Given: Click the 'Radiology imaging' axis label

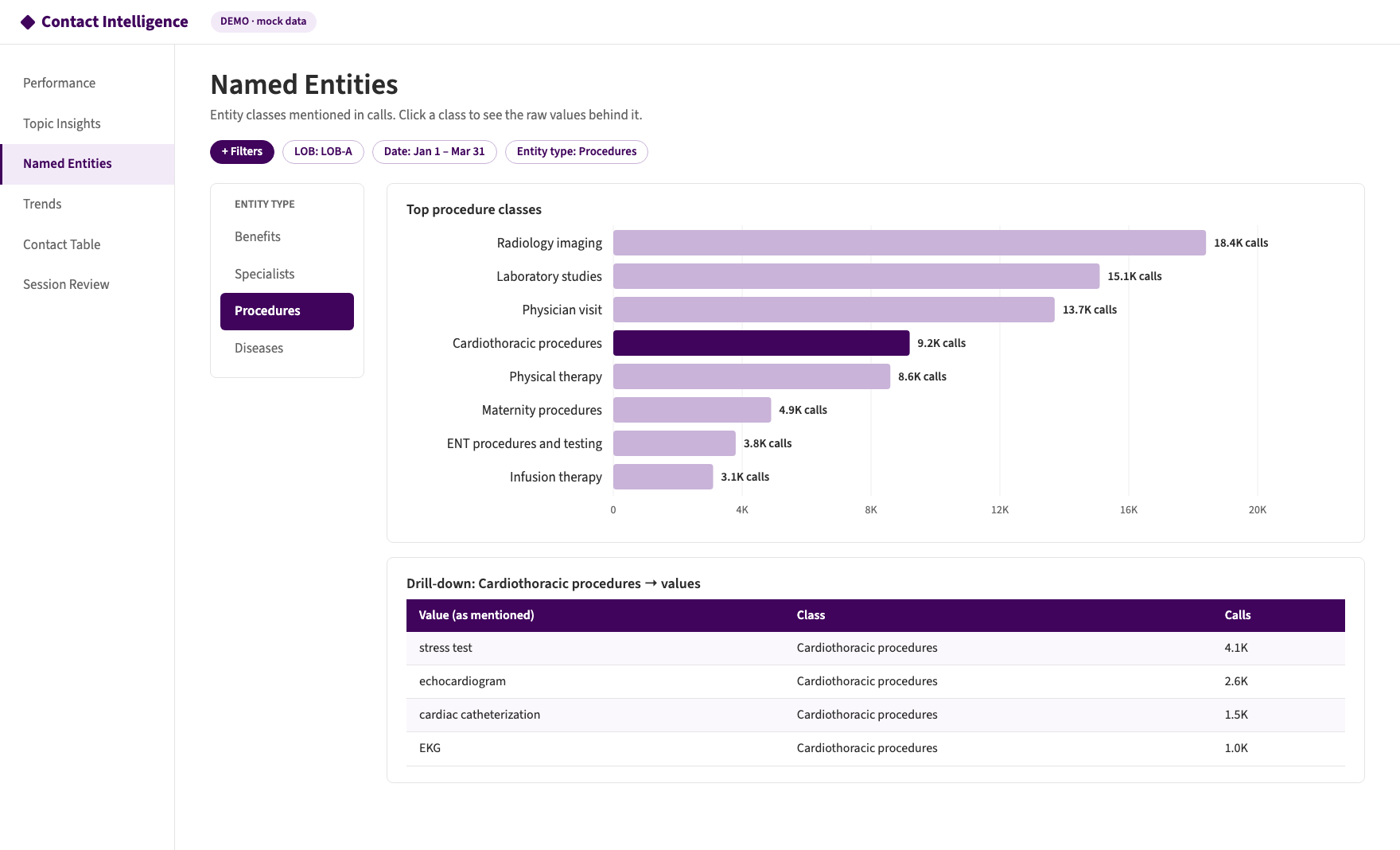Looking at the screenshot, I should tap(550, 244).
